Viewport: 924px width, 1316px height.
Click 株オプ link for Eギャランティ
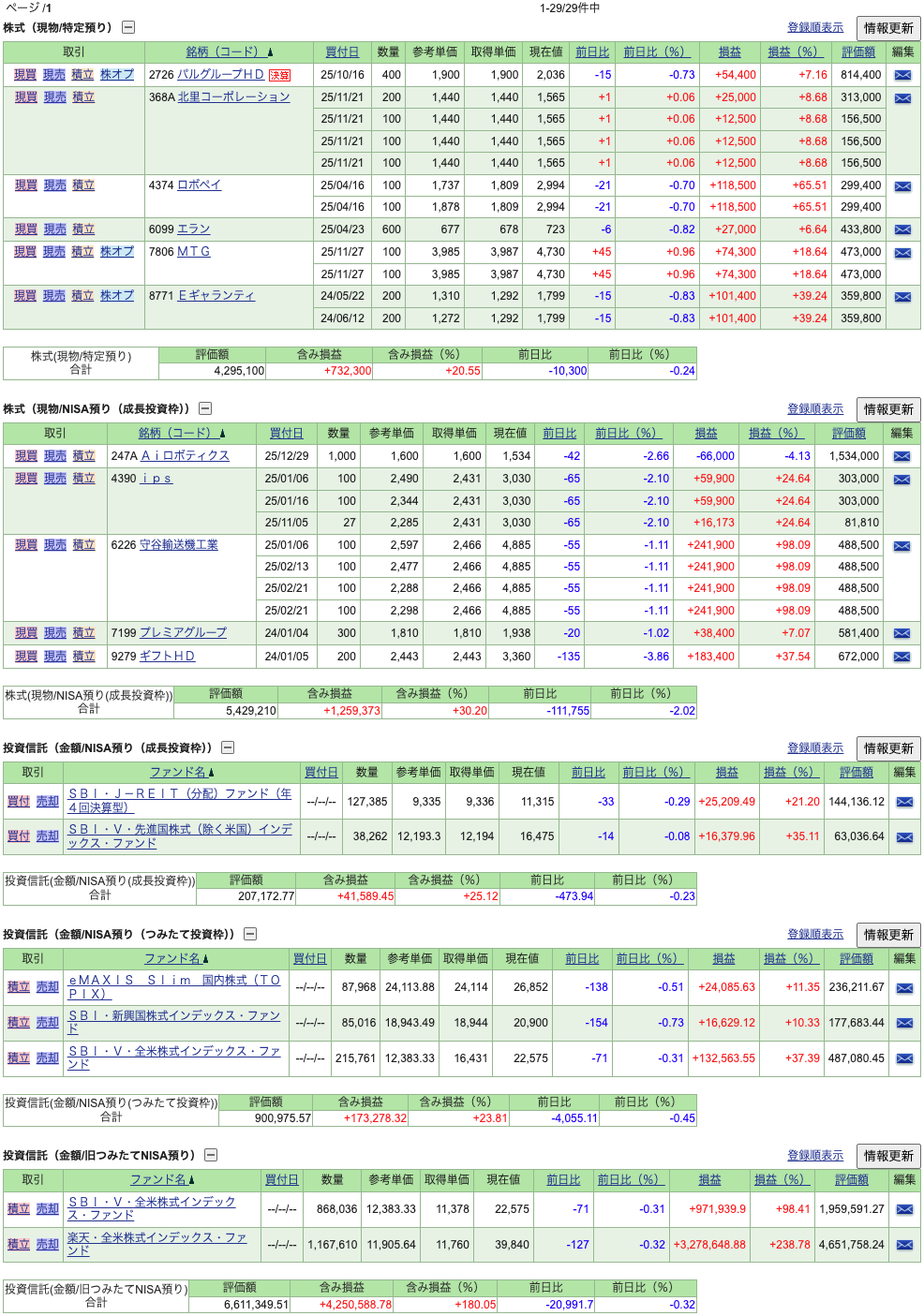[x=117, y=296]
